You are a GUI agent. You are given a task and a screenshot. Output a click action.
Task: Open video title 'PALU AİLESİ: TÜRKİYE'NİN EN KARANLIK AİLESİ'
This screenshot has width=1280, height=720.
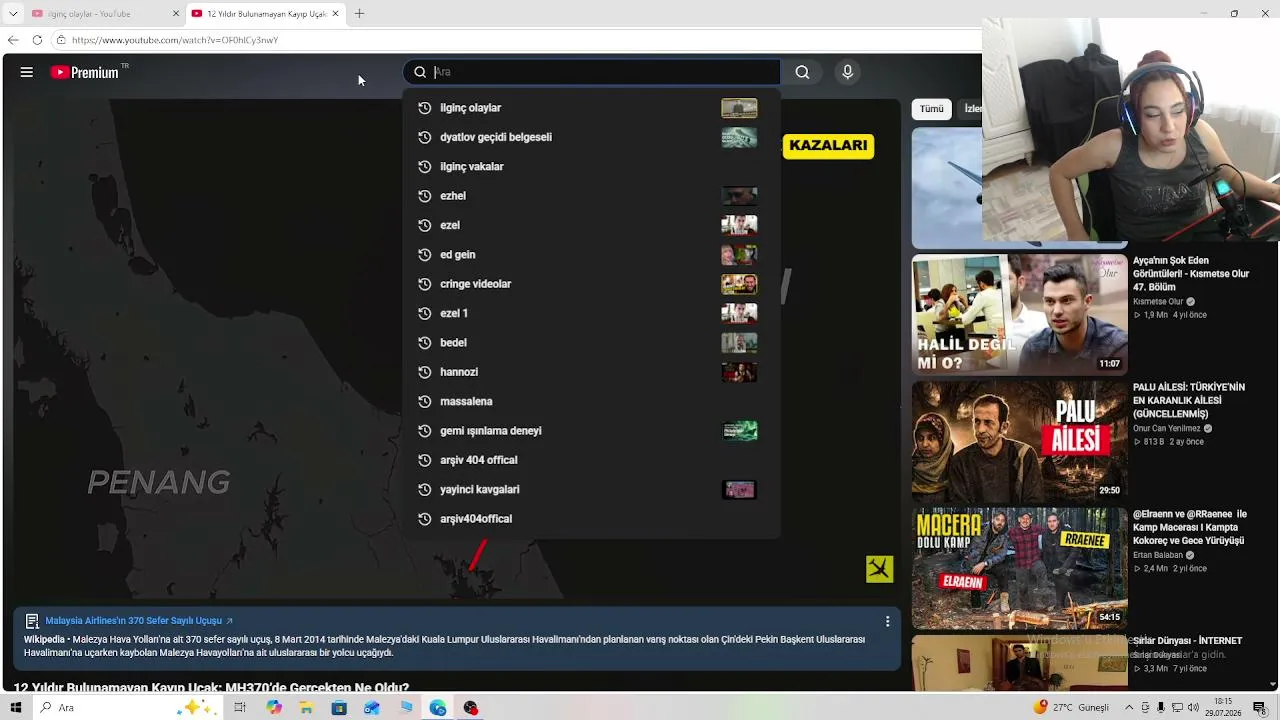(1189, 400)
